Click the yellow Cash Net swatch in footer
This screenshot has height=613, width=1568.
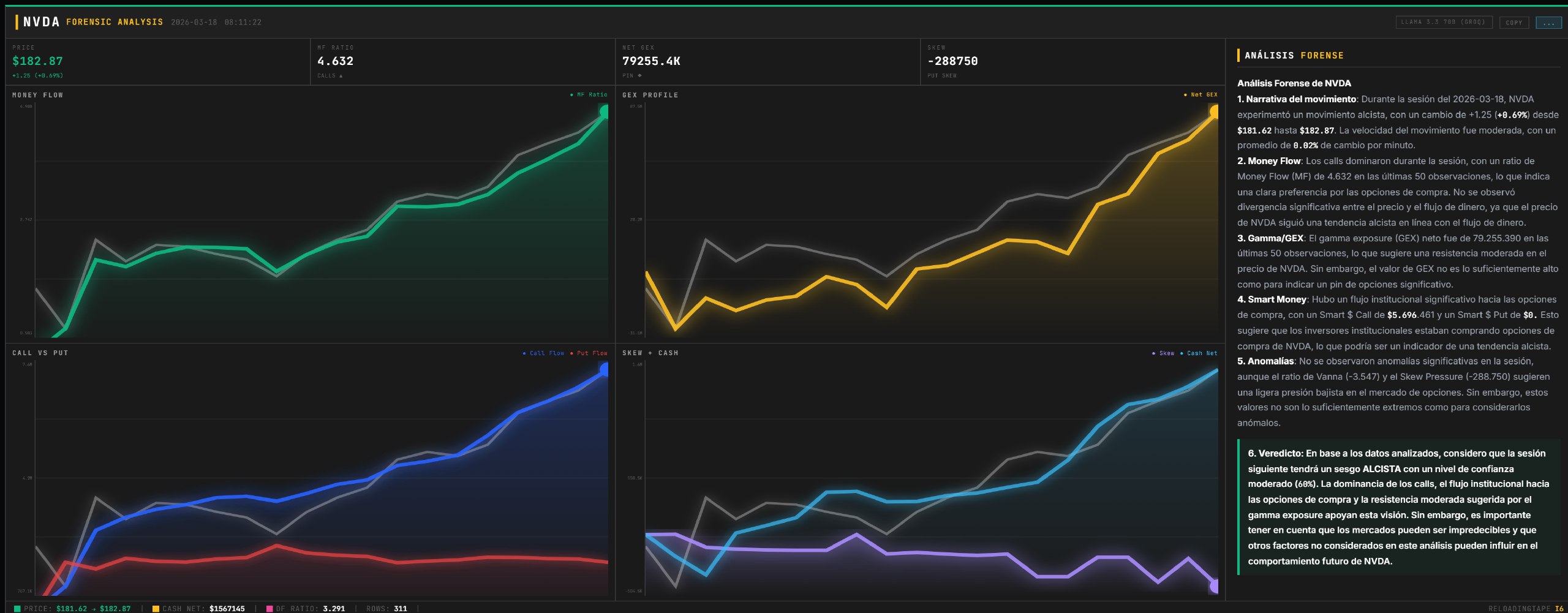tap(156, 609)
